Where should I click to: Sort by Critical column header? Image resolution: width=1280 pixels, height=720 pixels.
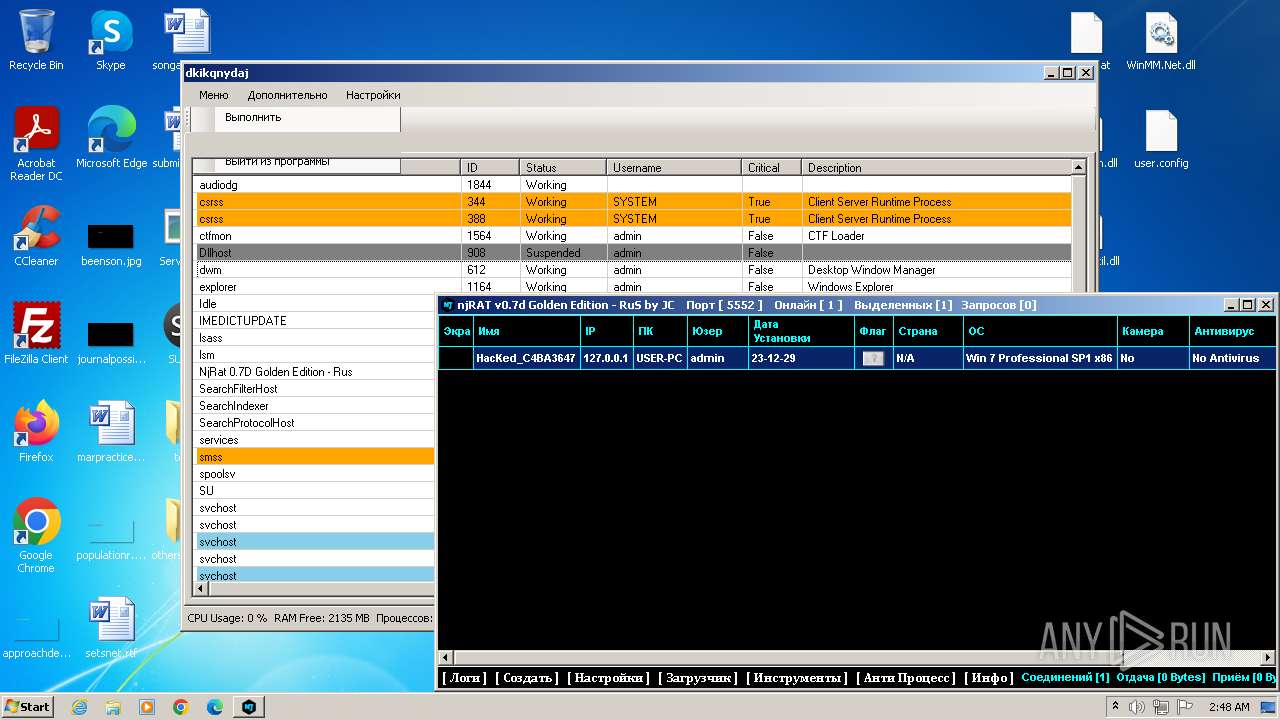(x=772, y=167)
